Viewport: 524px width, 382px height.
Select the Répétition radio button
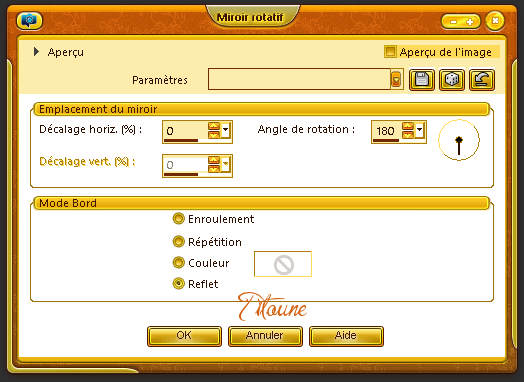click(178, 241)
